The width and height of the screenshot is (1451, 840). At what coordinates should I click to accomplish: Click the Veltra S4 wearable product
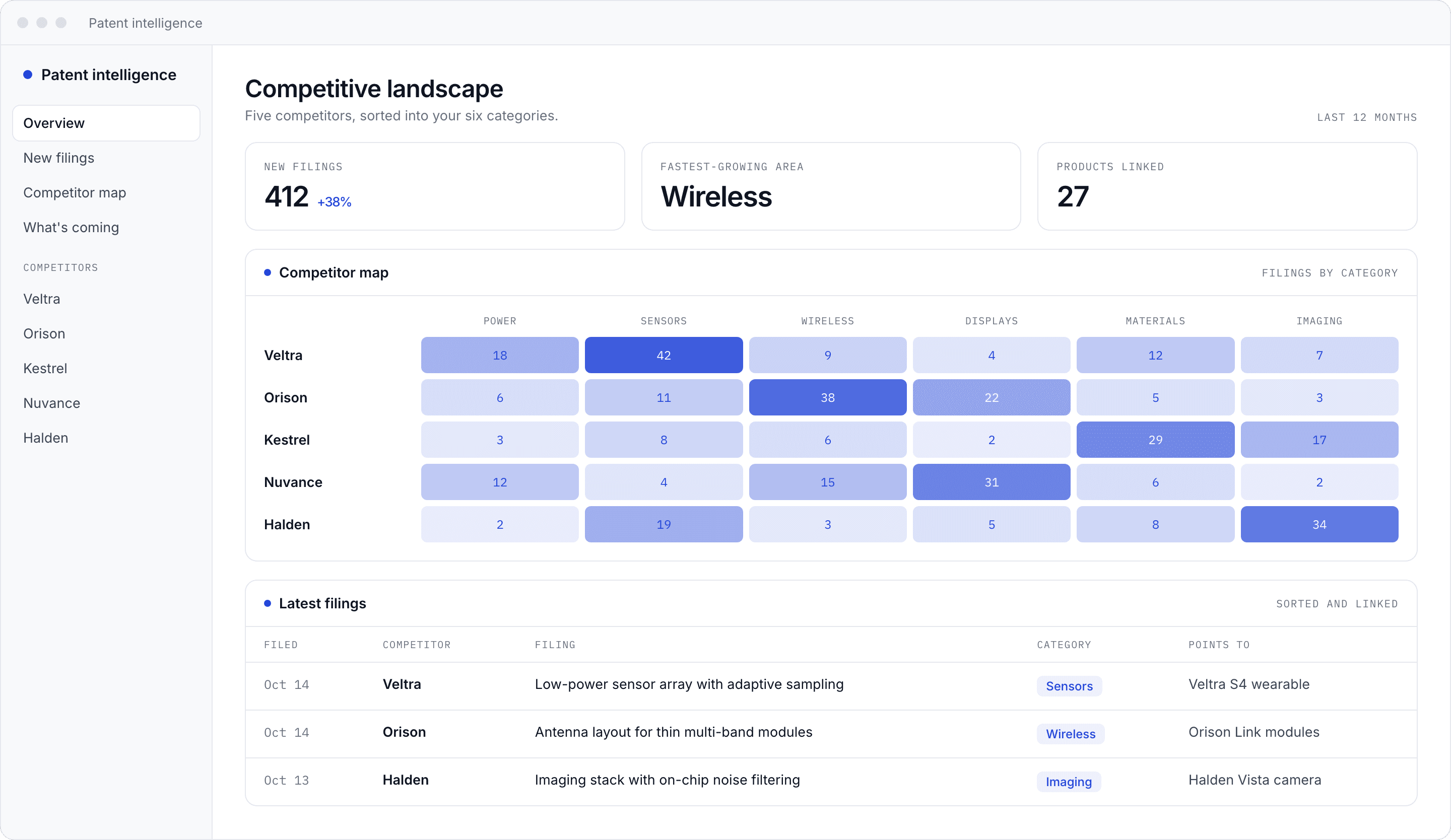click(x=1249, y=684)
